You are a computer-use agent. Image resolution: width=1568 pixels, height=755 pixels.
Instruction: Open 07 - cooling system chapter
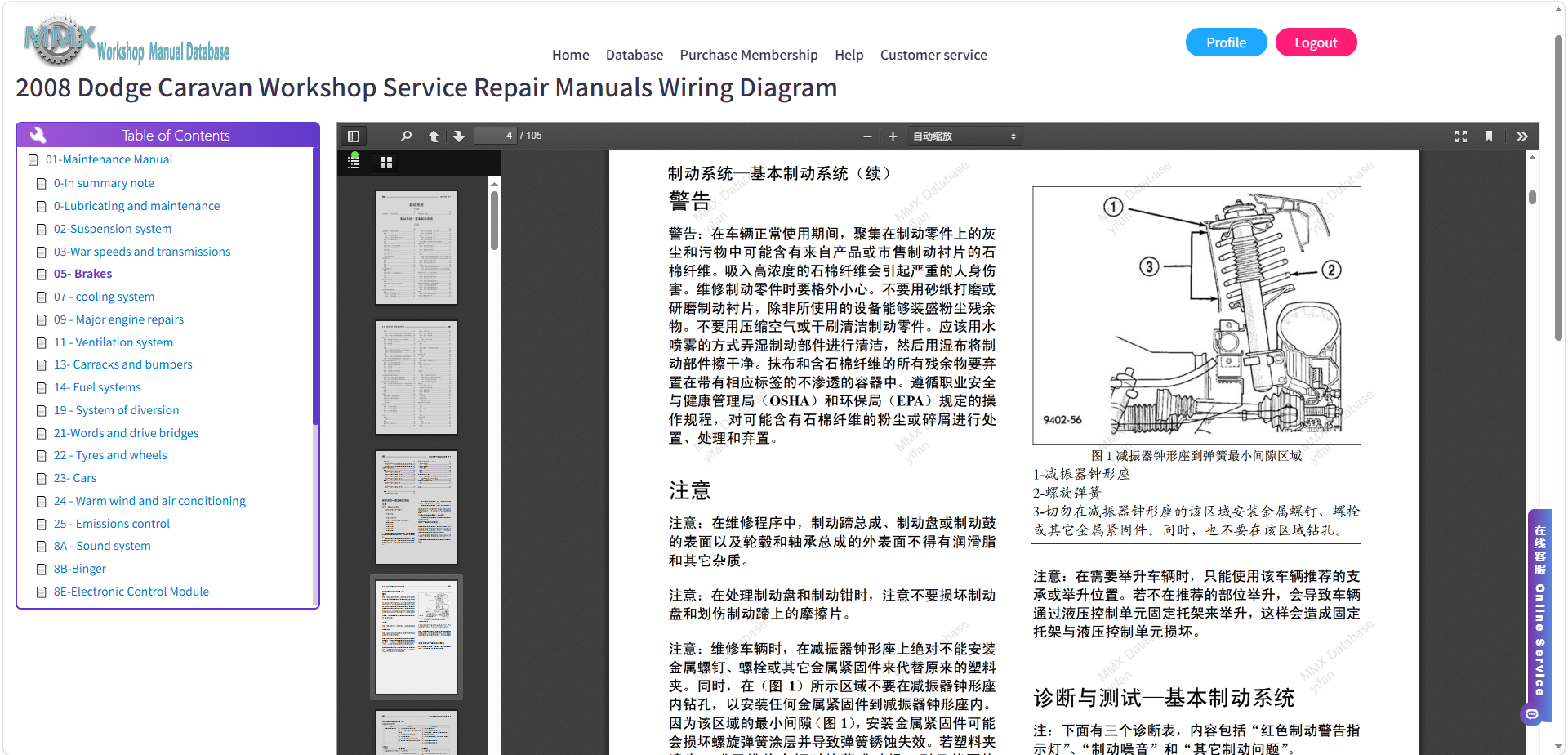[x=104, y=297]
